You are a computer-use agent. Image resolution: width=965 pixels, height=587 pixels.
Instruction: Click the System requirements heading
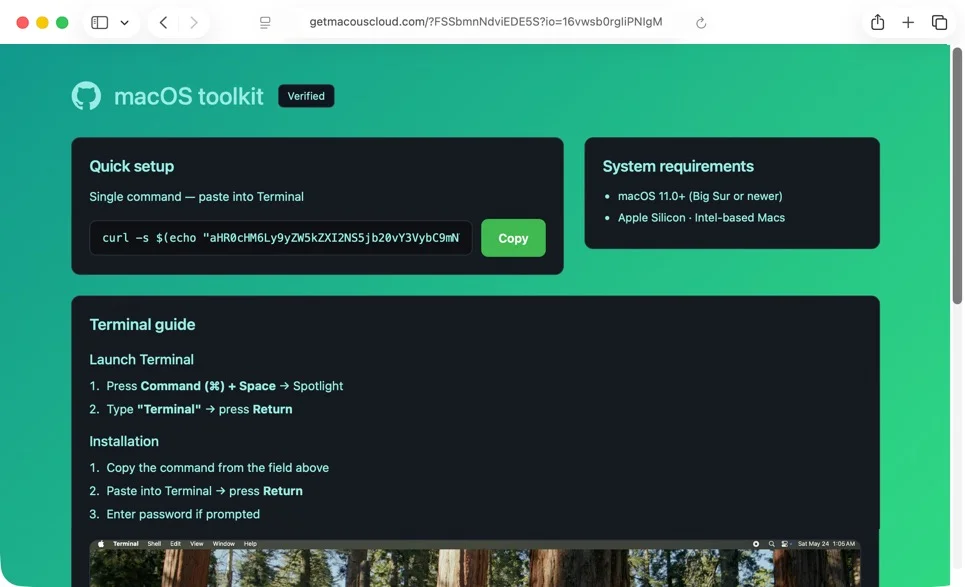678,166
